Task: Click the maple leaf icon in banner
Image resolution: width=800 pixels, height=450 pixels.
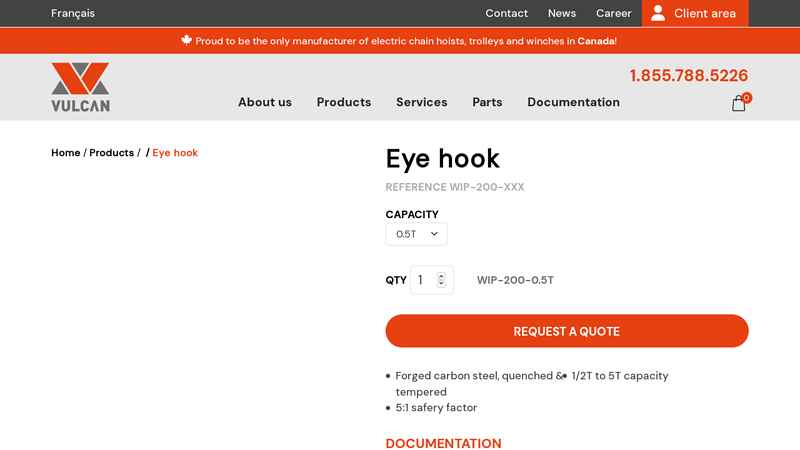Action: coord(186,40)
